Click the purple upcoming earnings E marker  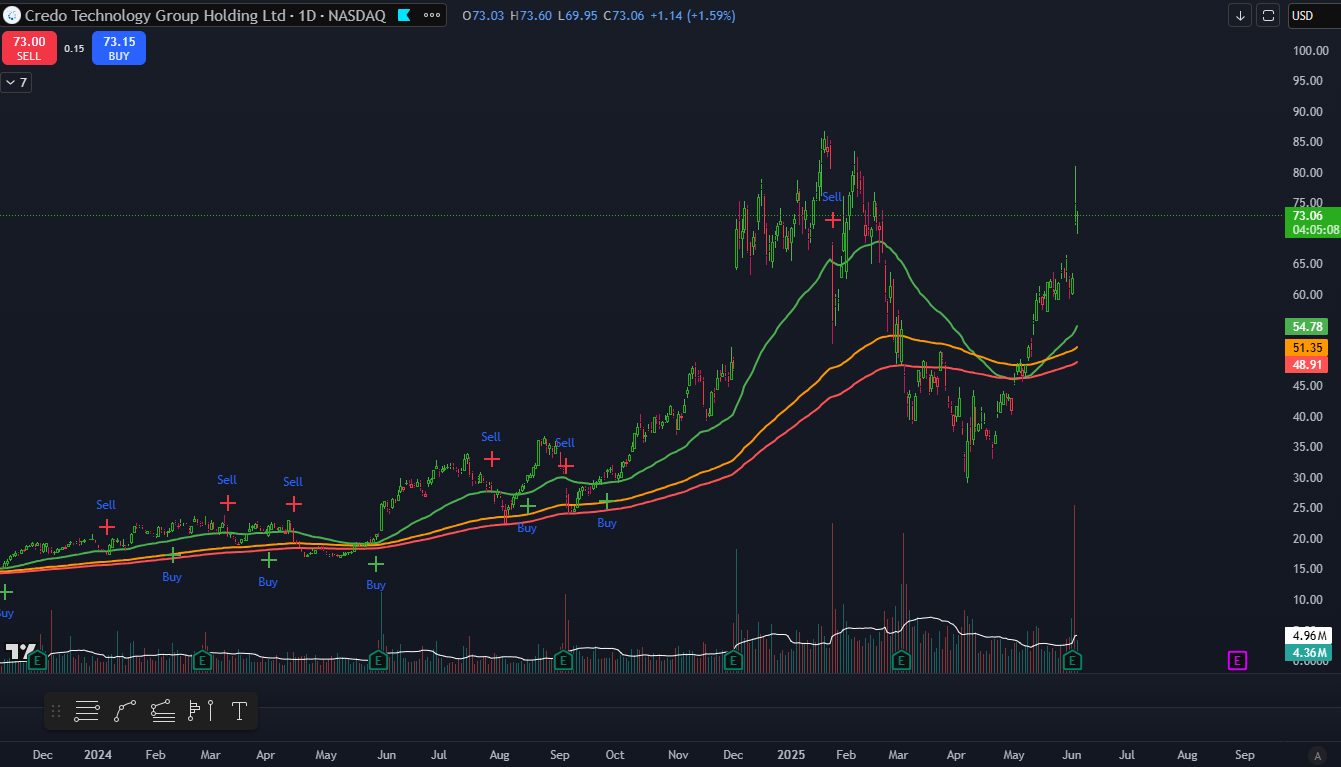[1237, 660]
